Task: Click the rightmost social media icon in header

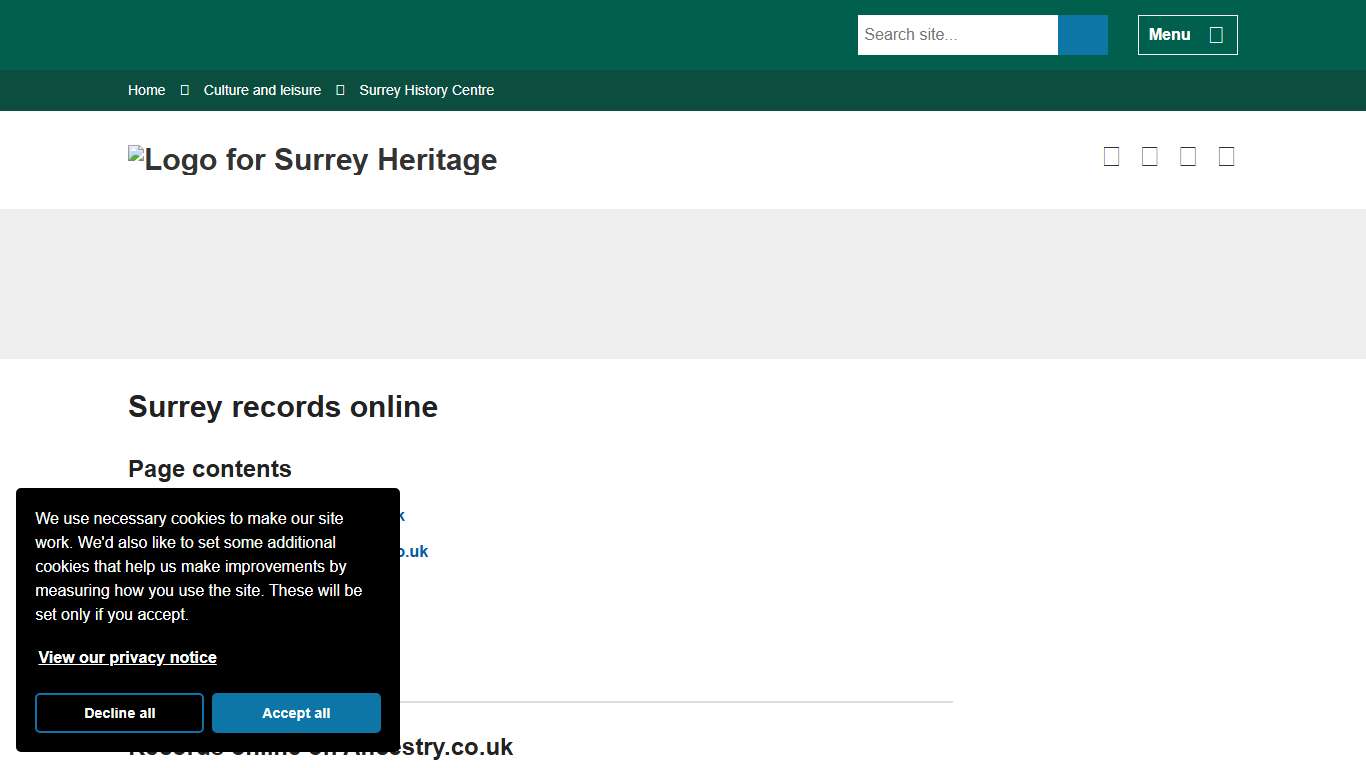Action: click(x=1226, y=156)
